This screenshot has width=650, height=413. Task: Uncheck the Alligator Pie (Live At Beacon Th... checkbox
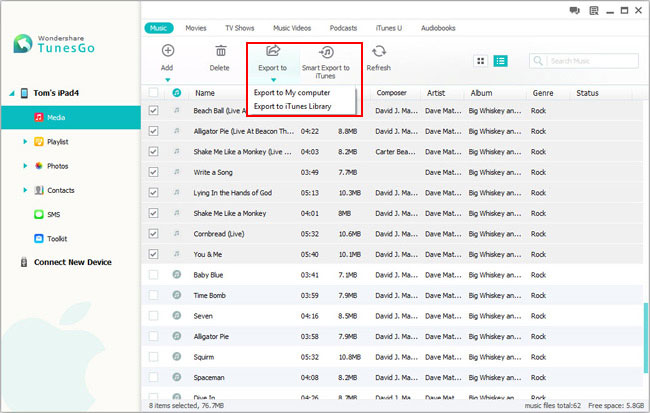point(153,131)
